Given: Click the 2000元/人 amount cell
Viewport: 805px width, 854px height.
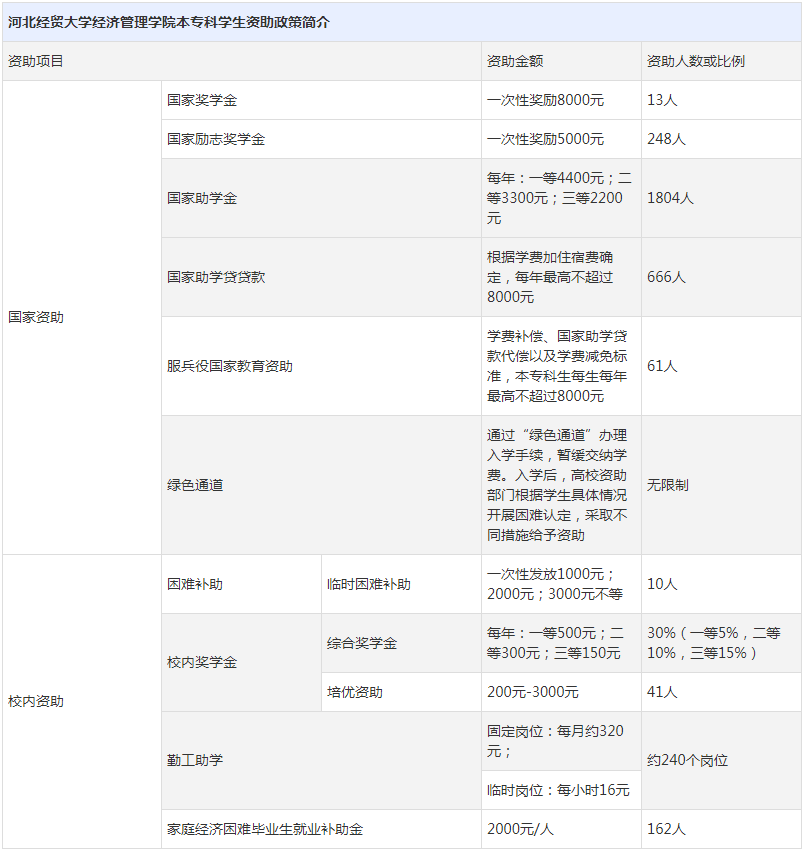Looking at the screenshot, I should pyautogui.click(x=562, y=829).
